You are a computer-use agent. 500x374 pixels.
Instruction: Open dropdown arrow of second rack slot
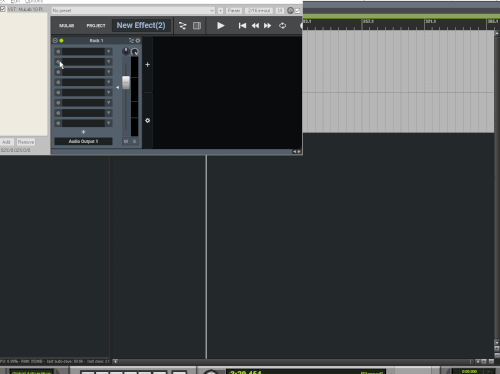(109, 62)
